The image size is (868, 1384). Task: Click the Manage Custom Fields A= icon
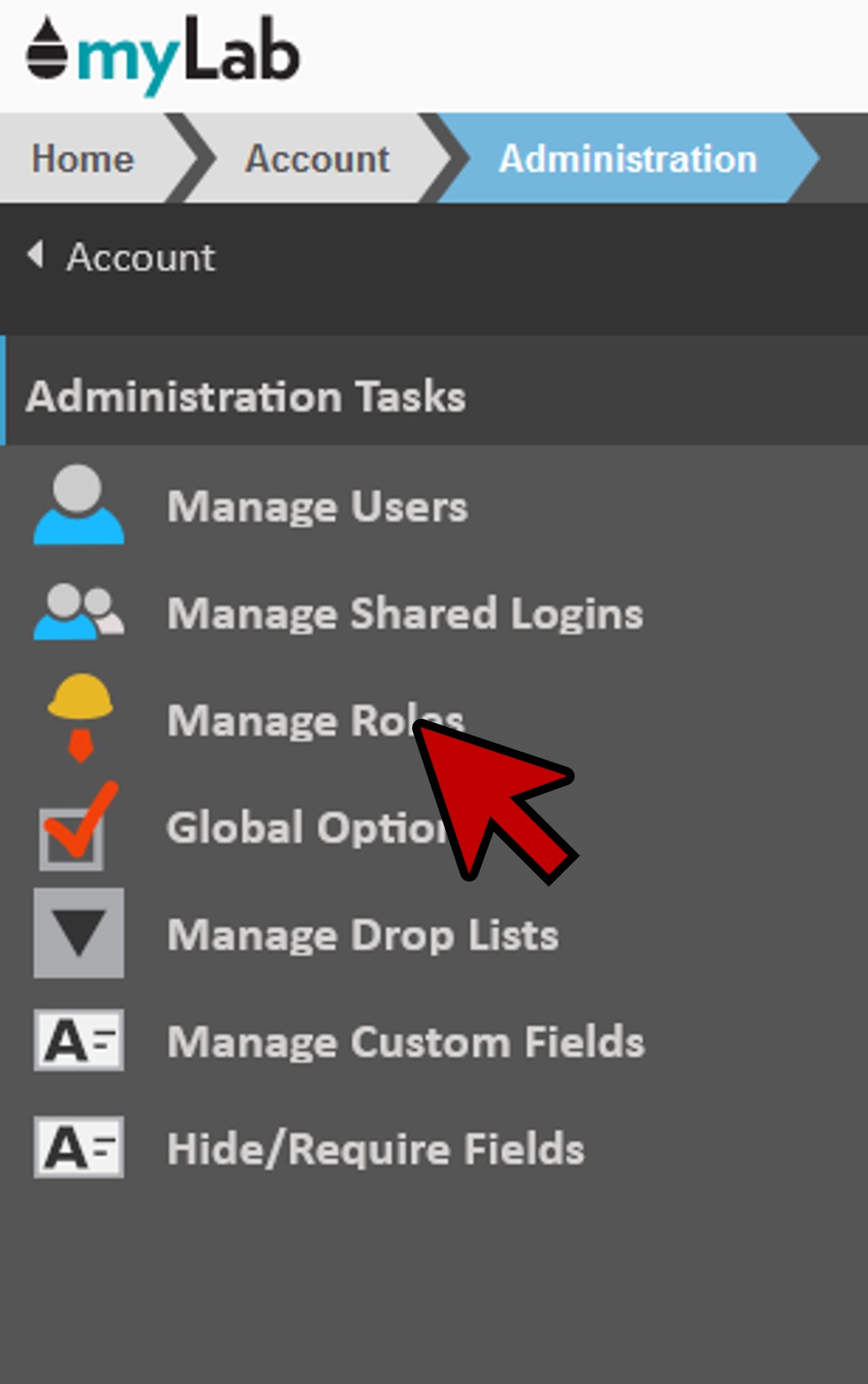point(79,1040)
